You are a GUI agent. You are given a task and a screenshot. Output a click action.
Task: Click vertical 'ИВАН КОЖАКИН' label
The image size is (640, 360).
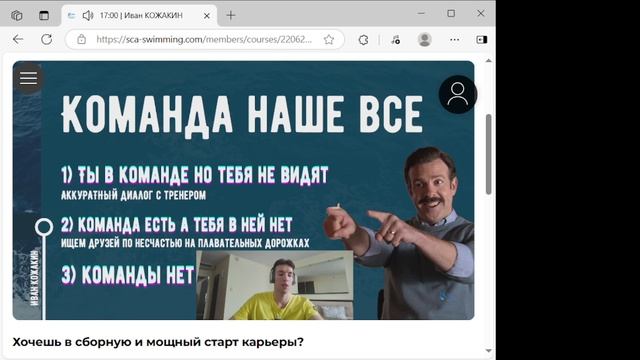35,278
